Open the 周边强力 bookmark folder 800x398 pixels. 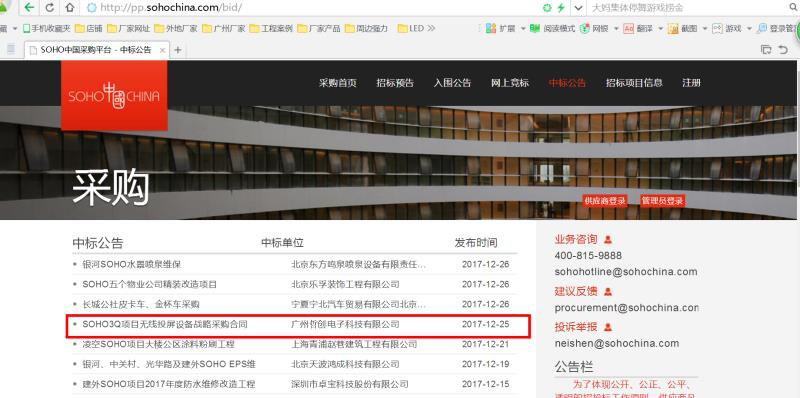pos(366,29)
